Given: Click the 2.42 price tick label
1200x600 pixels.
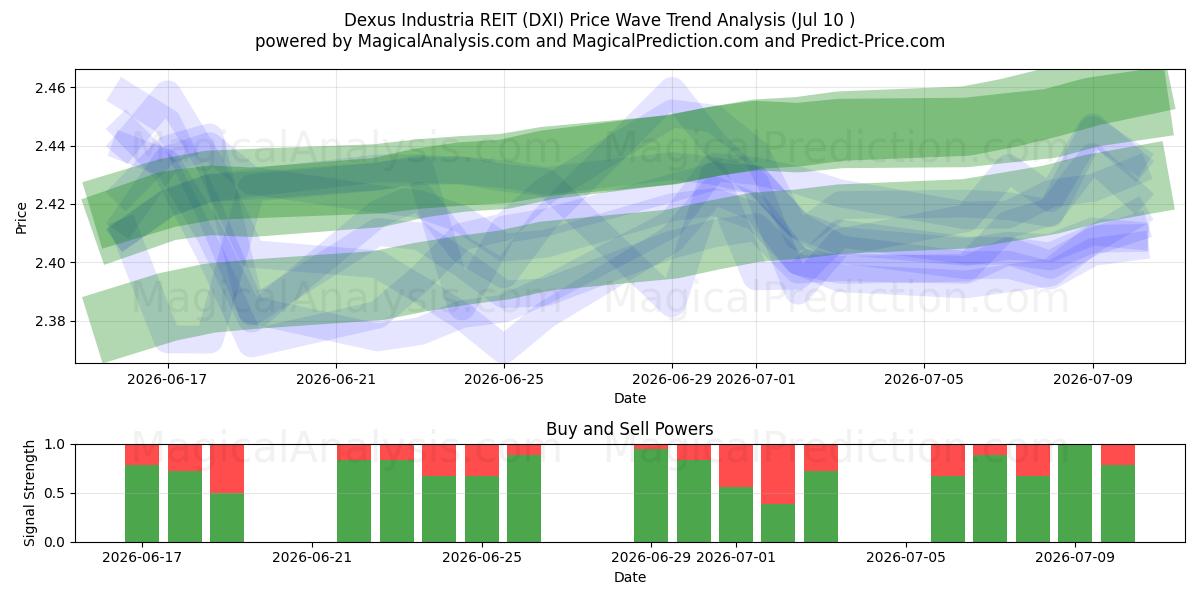Looking at the screenshot, I should coord(51,204).
